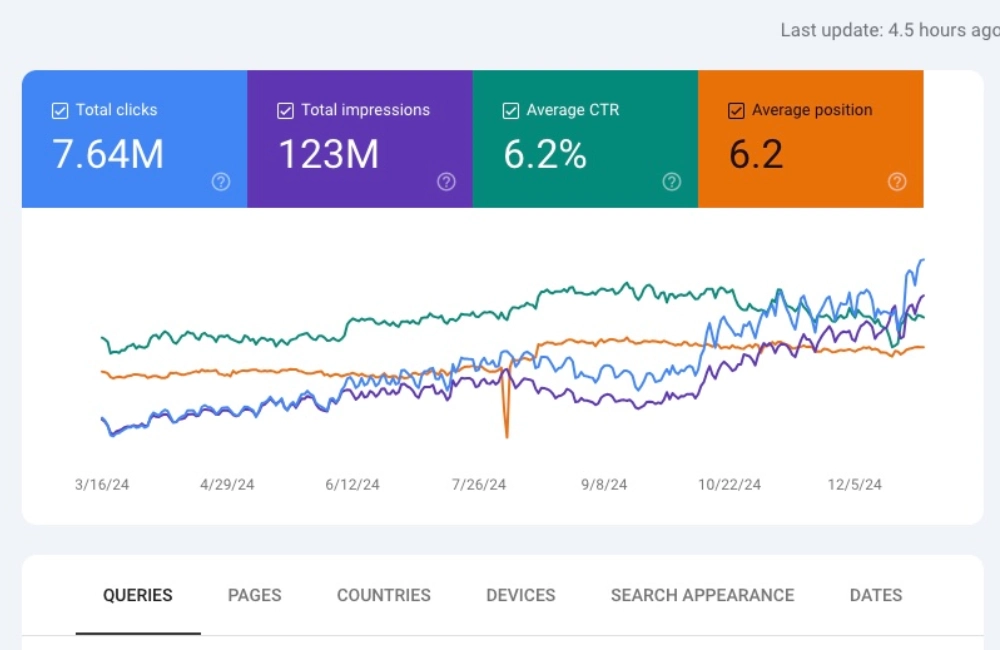Image resolution: width=1000 pixels, height=650 pixels.
Task: Switch to the DEVICES tab
Action: coord(520,595)
